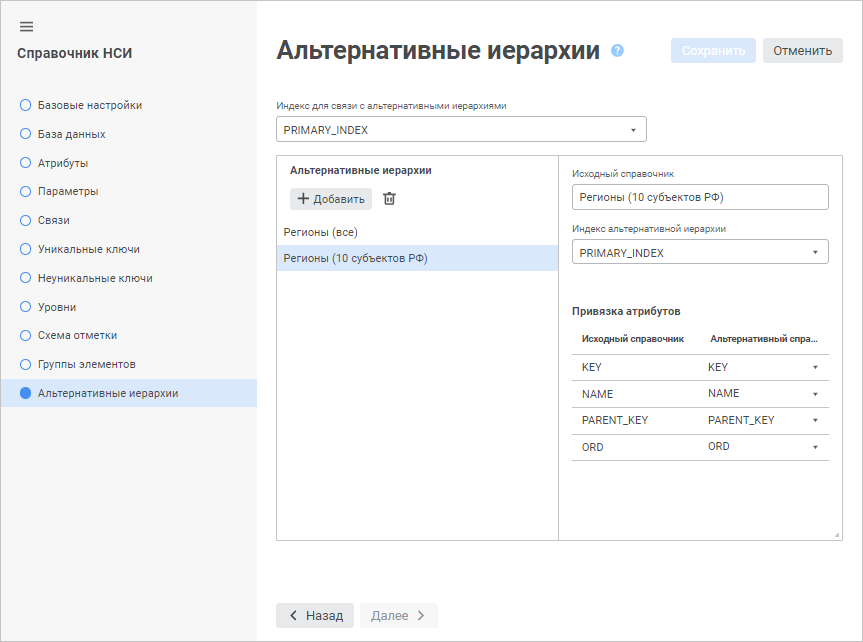This screenshot has width=863, height=642.
Task: Open the Уникальные ключи section
Action: pos(88,249)
